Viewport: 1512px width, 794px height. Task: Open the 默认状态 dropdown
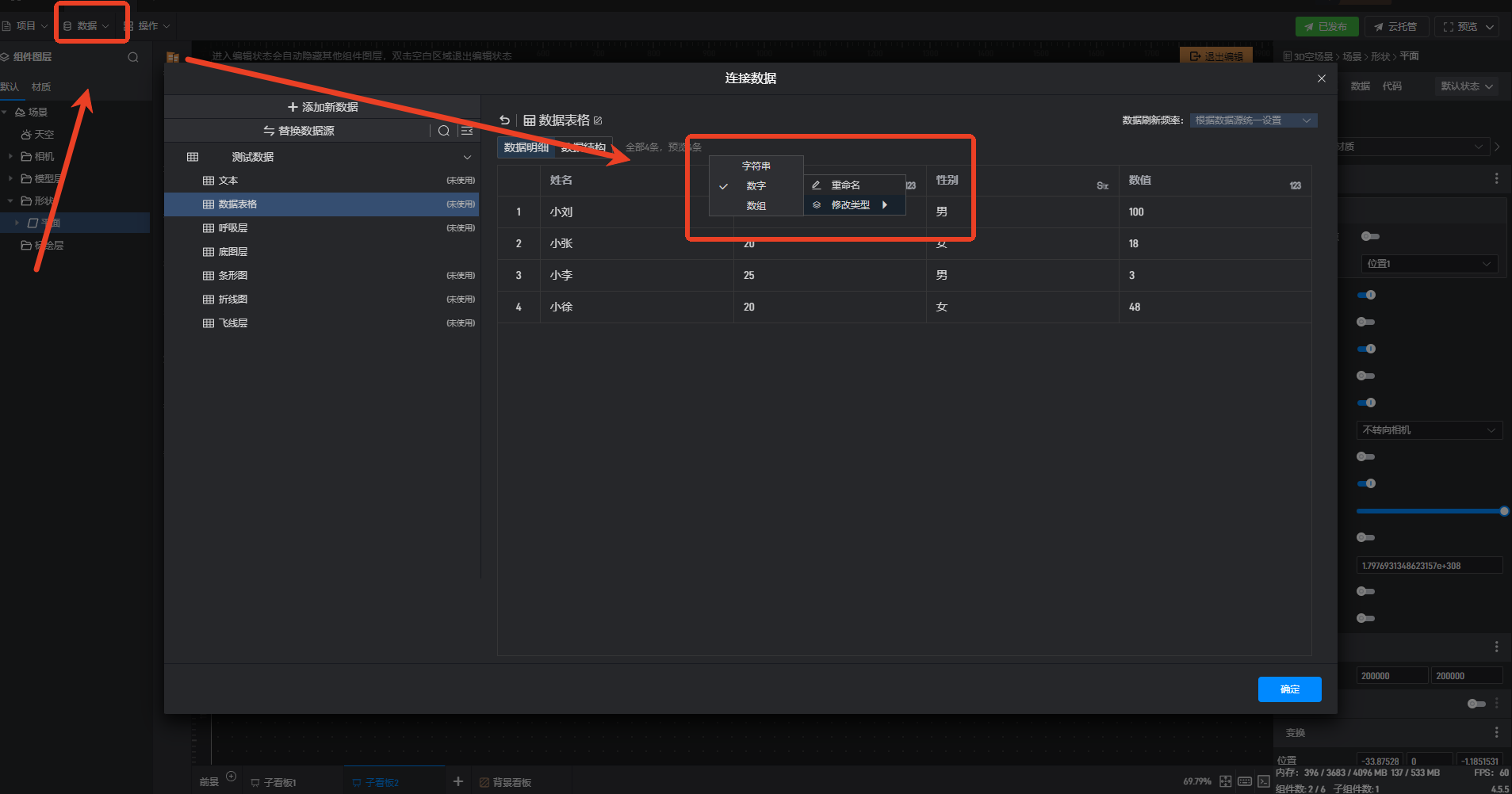coord(1466,86)
